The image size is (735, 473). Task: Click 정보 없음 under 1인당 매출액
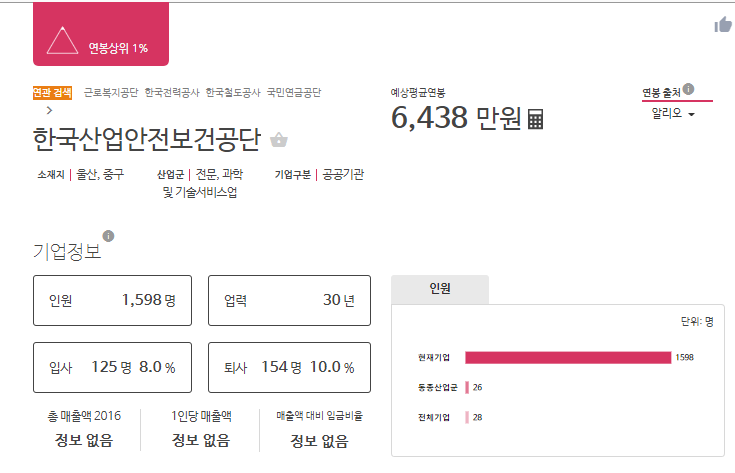tap(201, 440)
